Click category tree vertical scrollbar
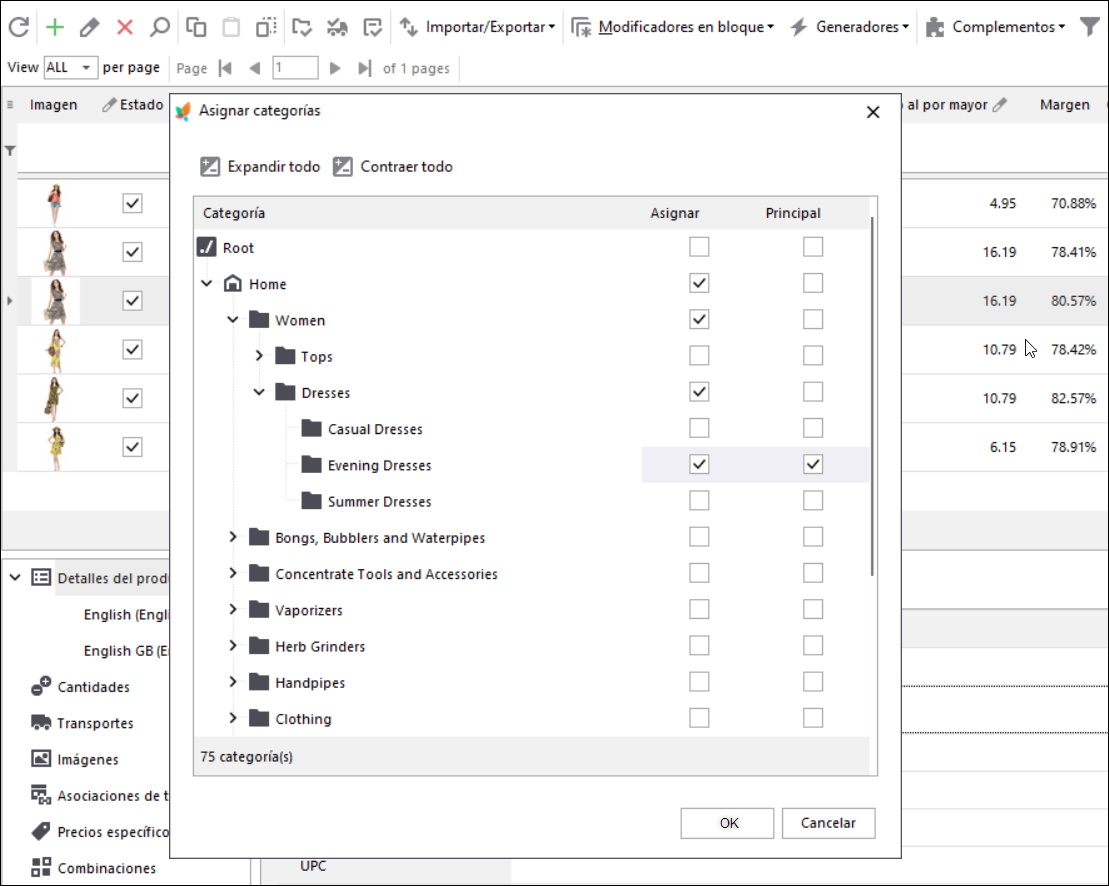 tap(873, 396)
